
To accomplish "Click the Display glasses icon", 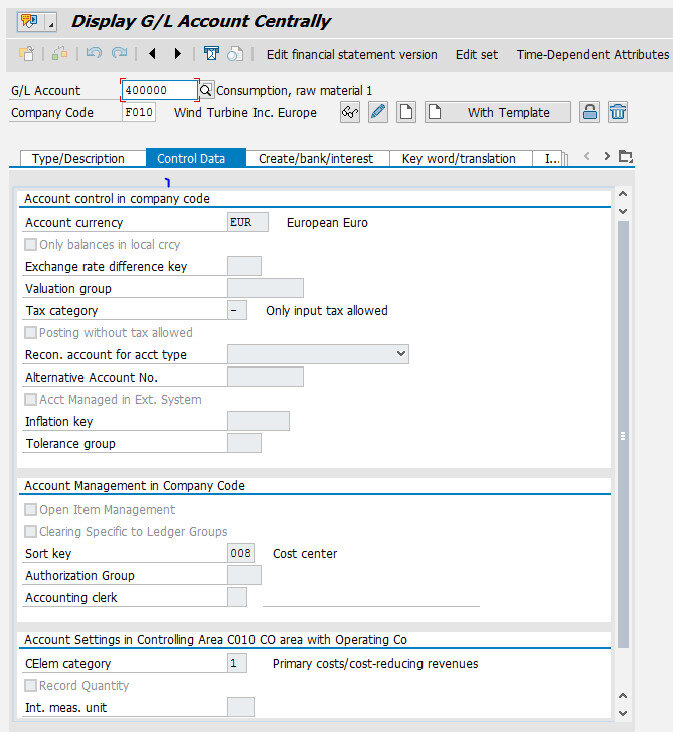I will 350,112.
